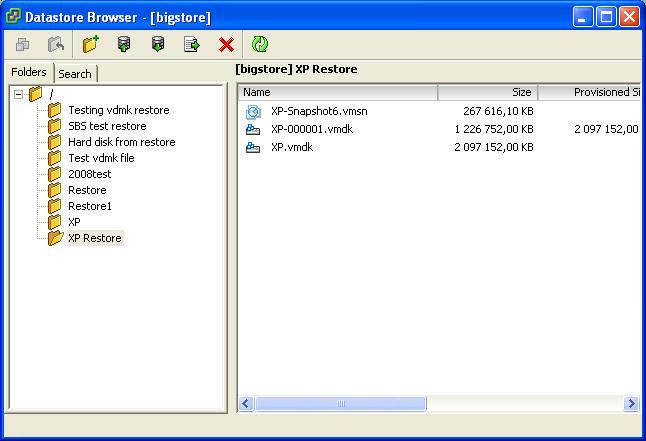Screen dimensions: 646x441
Task: Sort by the Size column header
Action: (x=488, y=92)
